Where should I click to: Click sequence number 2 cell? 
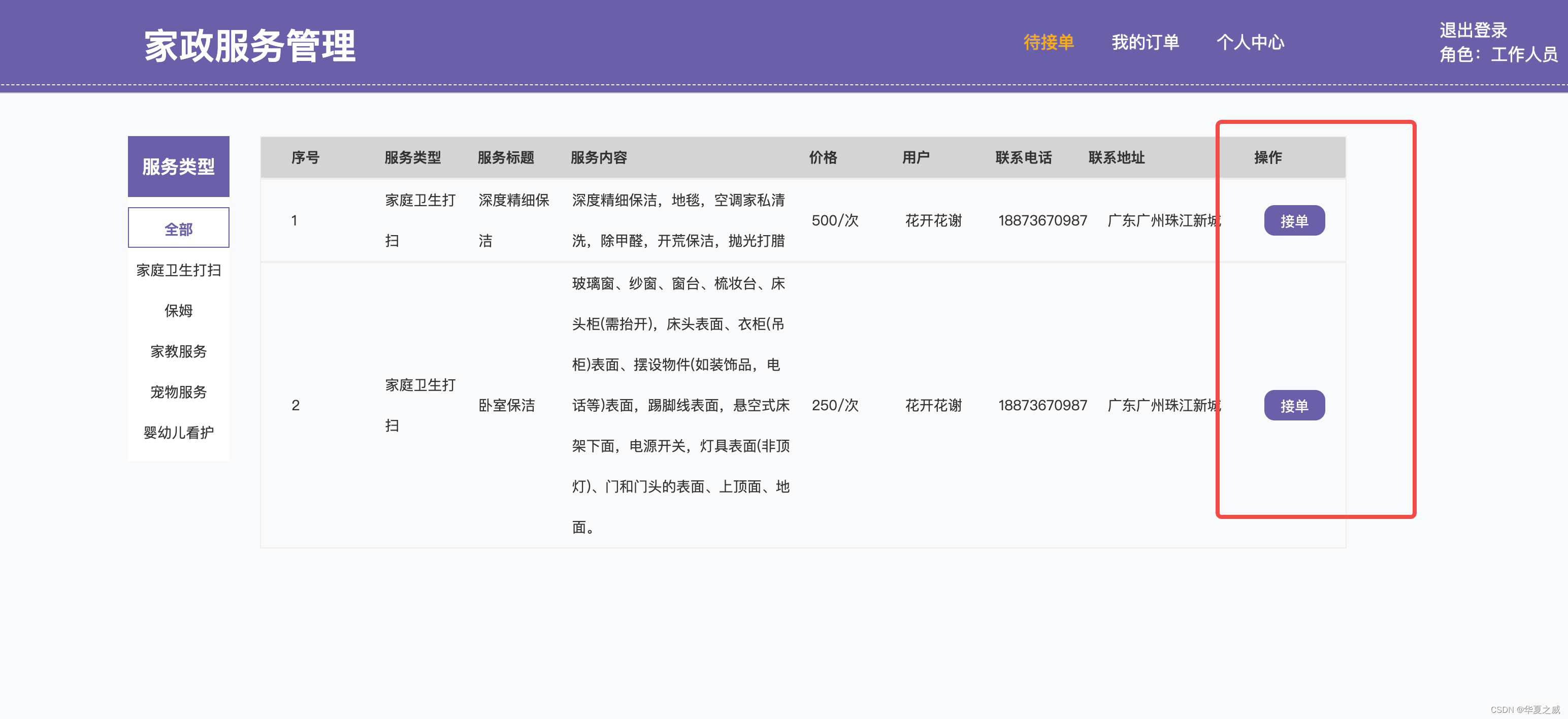click(x=295, y=406)
